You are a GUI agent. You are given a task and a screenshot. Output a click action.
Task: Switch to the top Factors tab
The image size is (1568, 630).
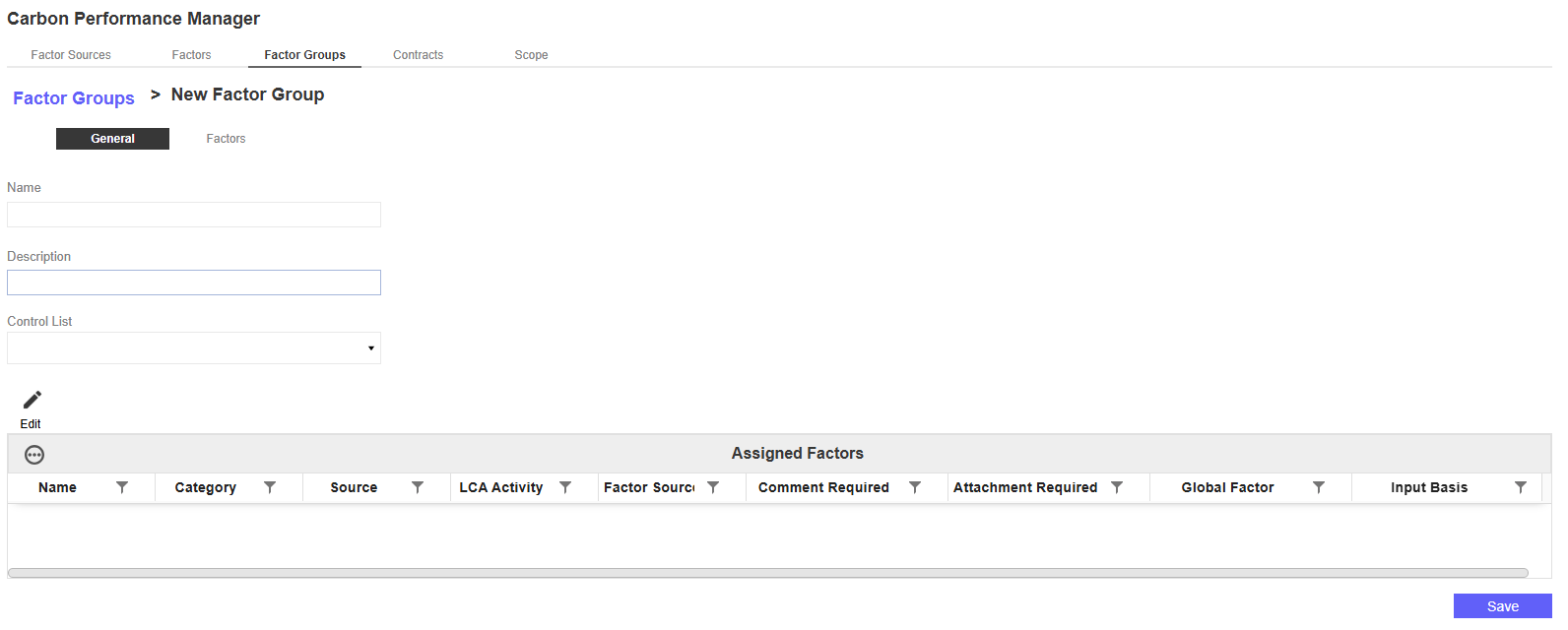point(191,55)
